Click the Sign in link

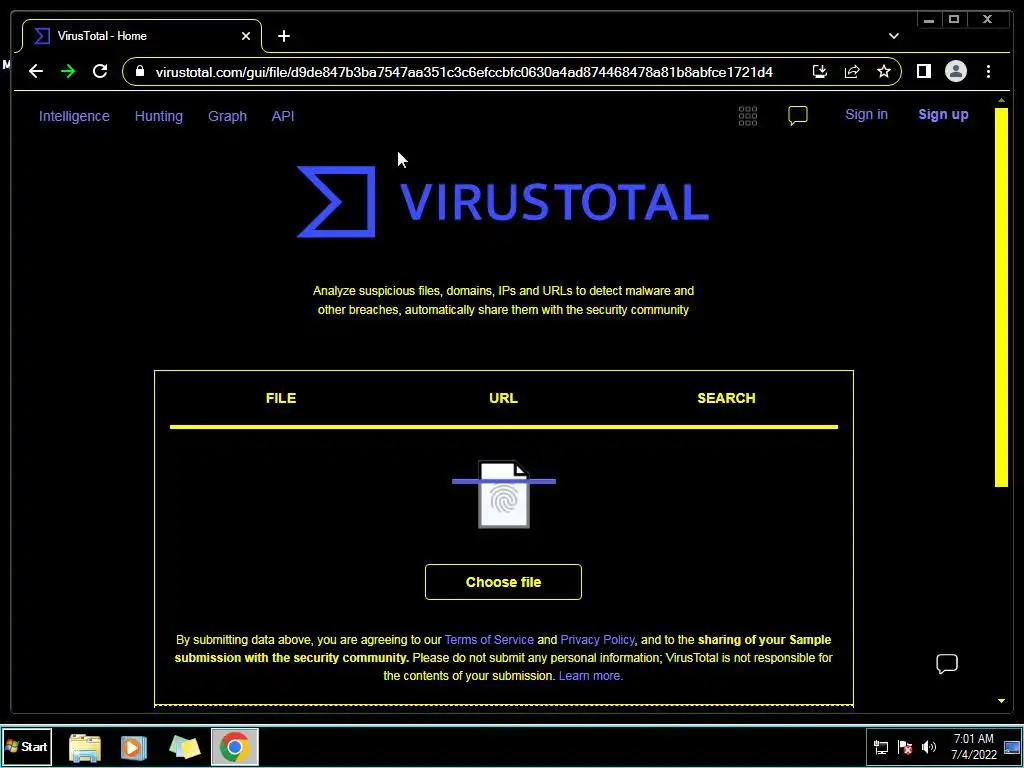866,114
